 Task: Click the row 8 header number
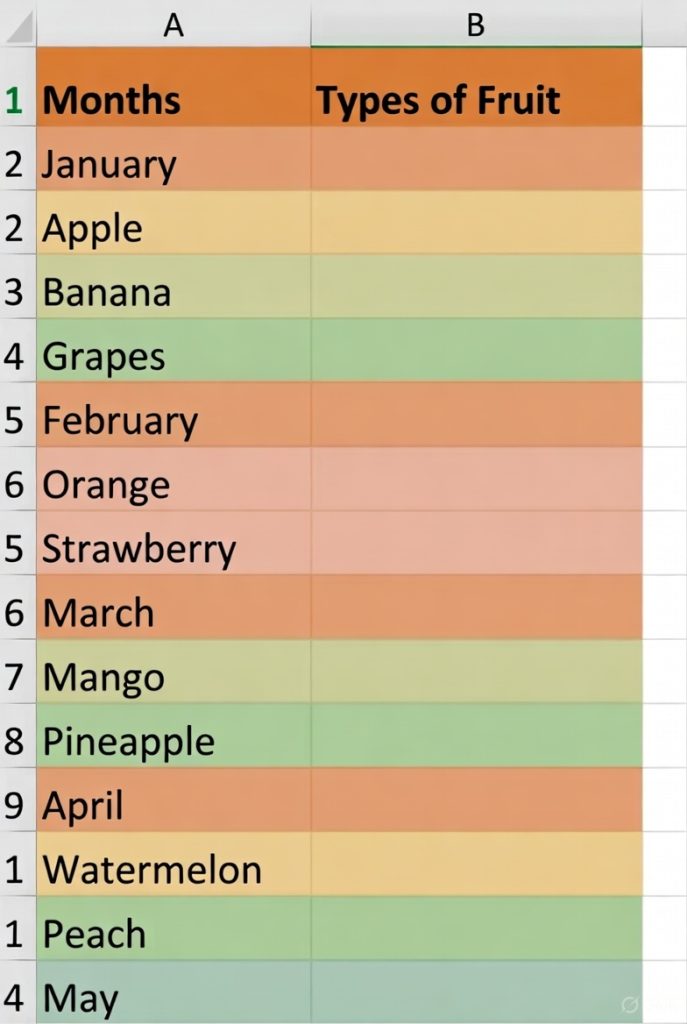[14, 741]
